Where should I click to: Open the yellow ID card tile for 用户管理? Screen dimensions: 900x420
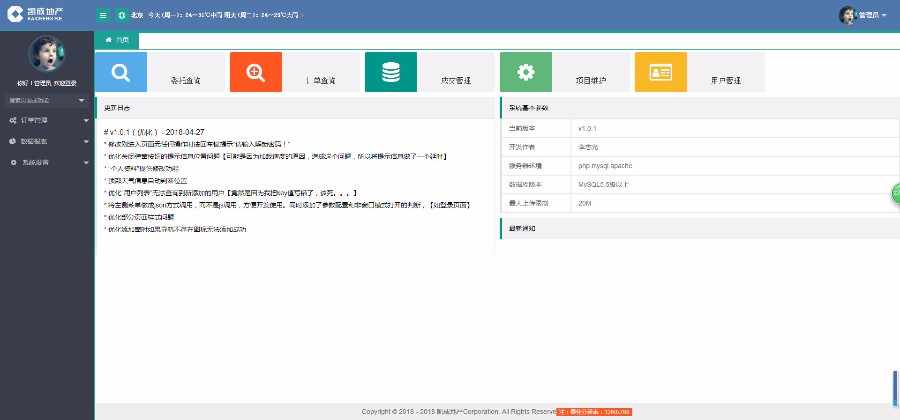click(x=661, y=72)
